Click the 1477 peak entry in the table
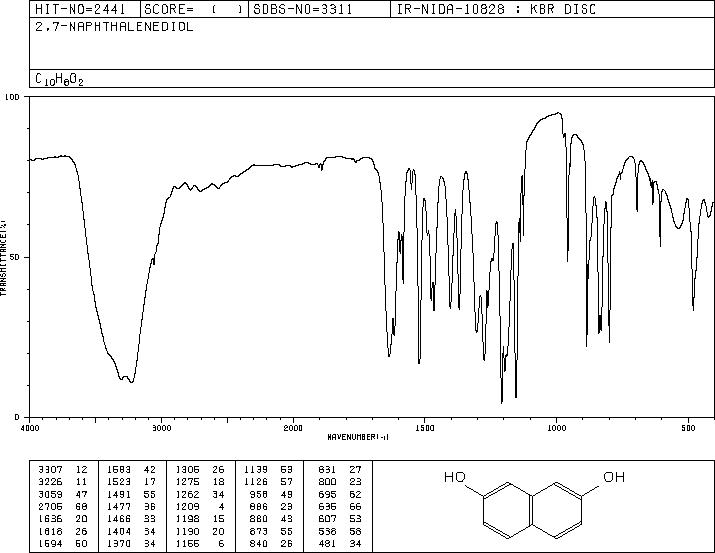 (x=131, y=506)
